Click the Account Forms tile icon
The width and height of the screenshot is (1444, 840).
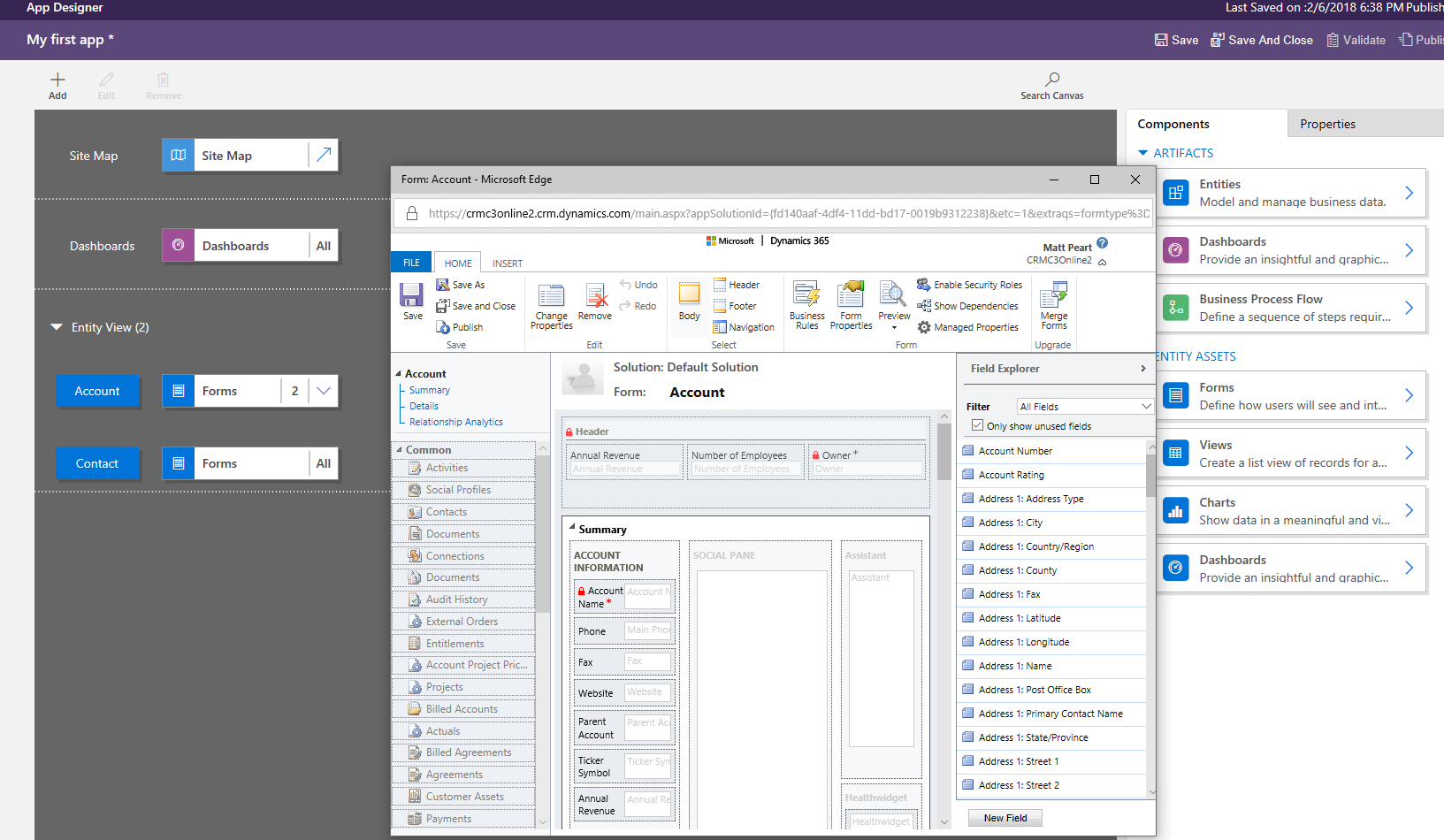(x=178, y=391)
